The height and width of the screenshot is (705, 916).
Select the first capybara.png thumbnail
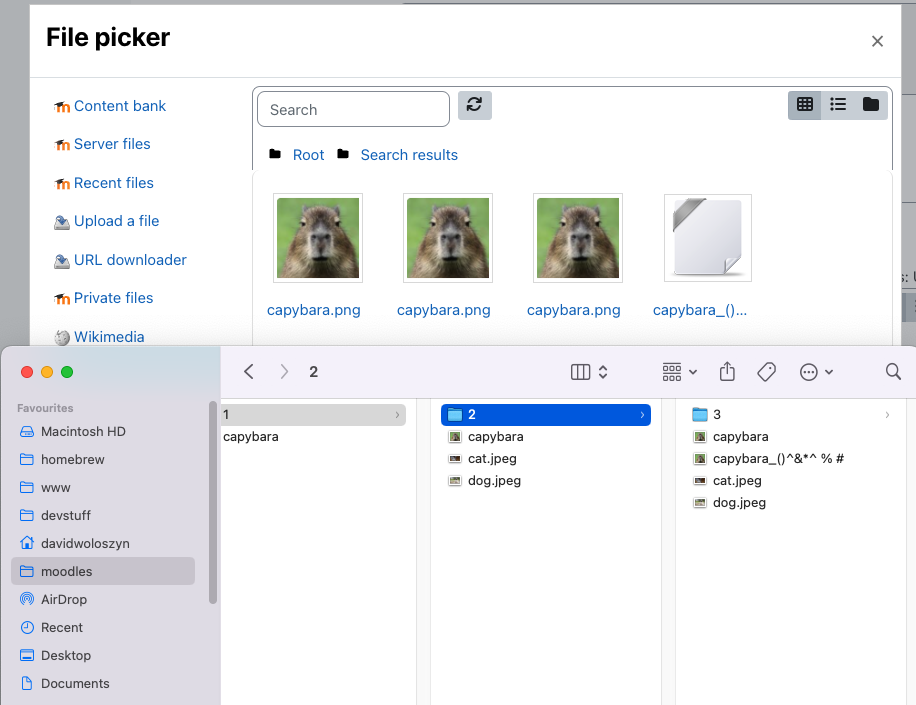coord(318,238)
